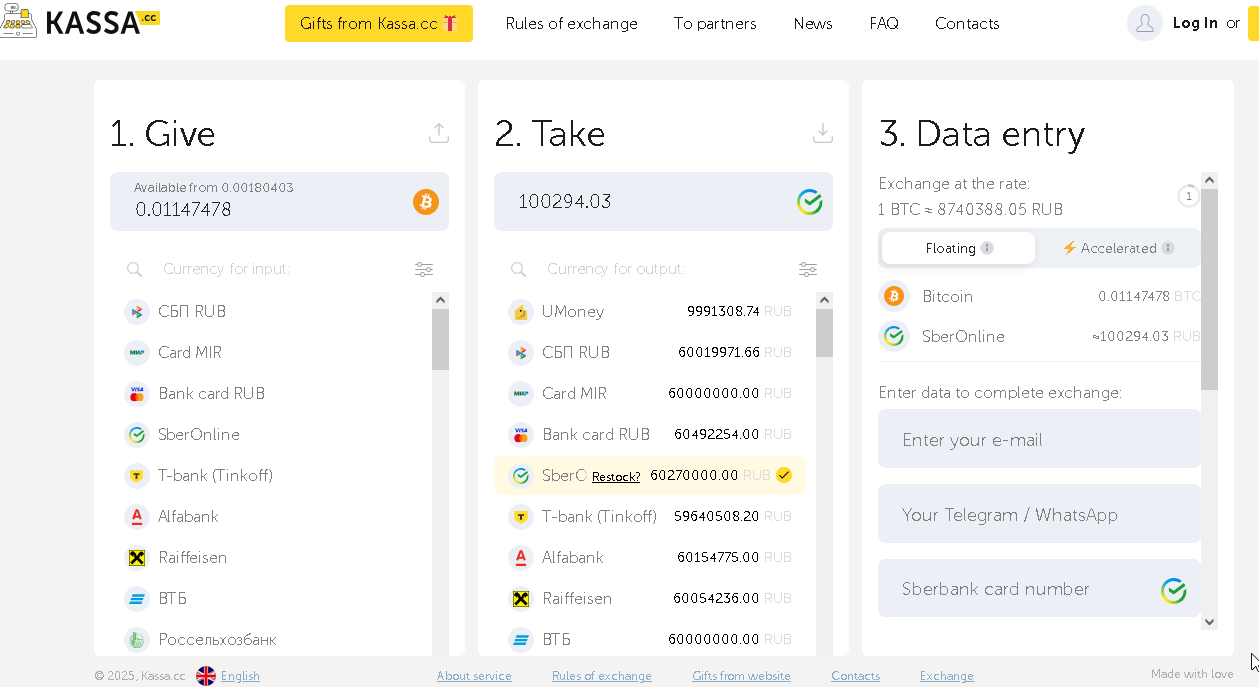The width and height of the screenshot is (1259, 687).
Task: Open Contacts in top menu
Action: point(967,23)
